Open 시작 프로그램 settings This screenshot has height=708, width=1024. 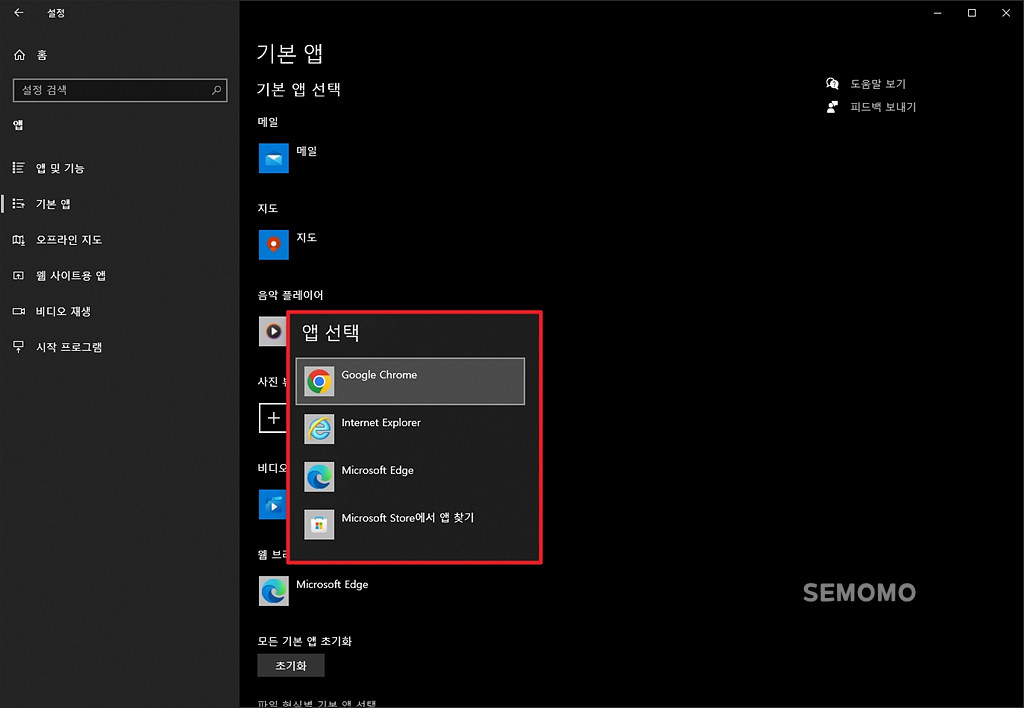pyautogui.click(x=57, y=347)
